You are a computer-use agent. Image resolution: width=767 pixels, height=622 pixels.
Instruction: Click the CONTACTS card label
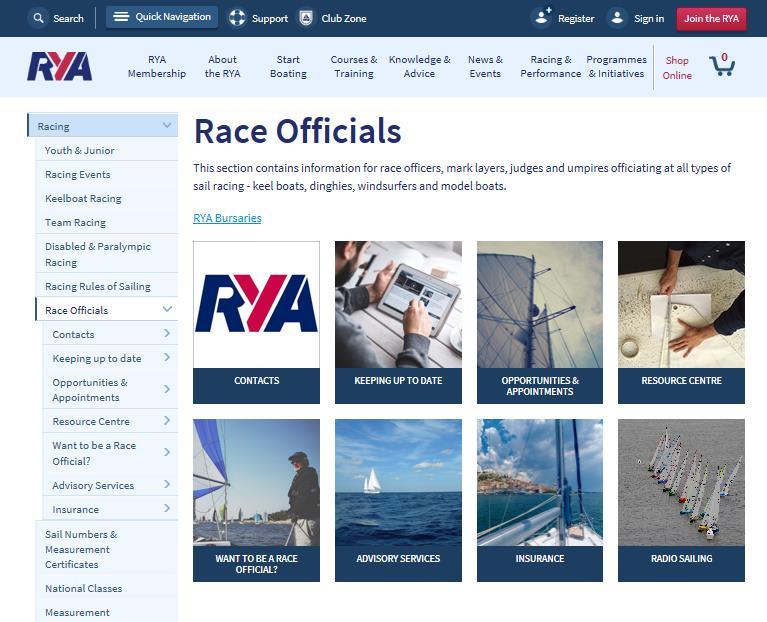click(256, 380)
